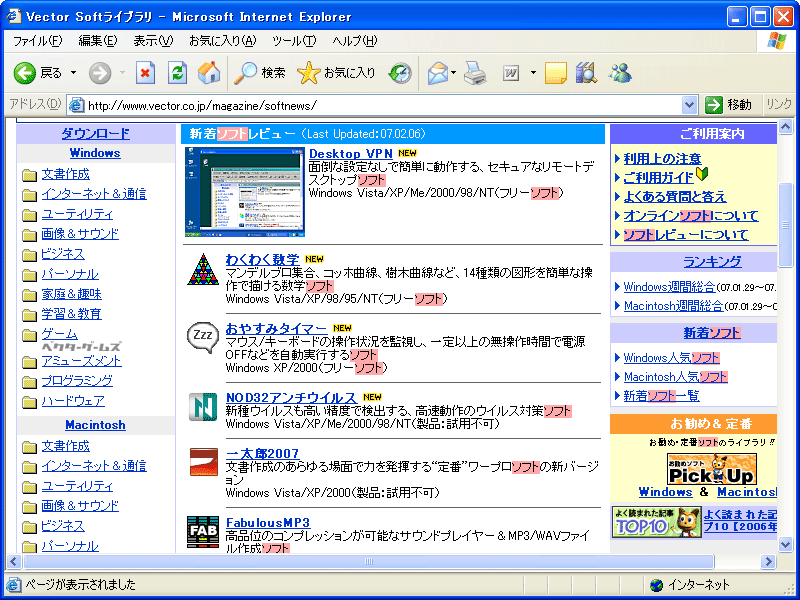Open the 編集(E) menu

coord(97,41)
